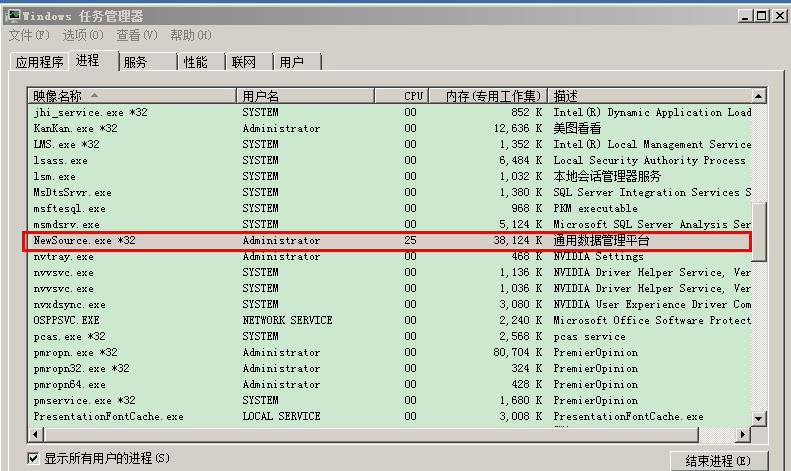The width and height of the screenshot is (791, 471).
Task: Select the NewSource.exe *32 process
Action: (389, 241)
